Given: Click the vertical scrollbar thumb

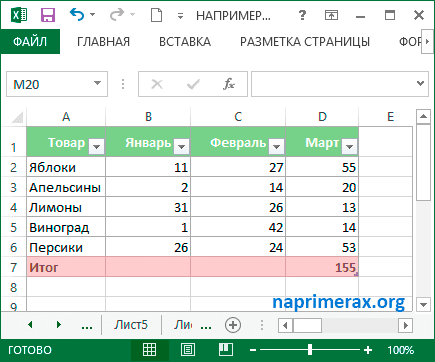Looking at the screenshot, I should (x=423, y=162).
